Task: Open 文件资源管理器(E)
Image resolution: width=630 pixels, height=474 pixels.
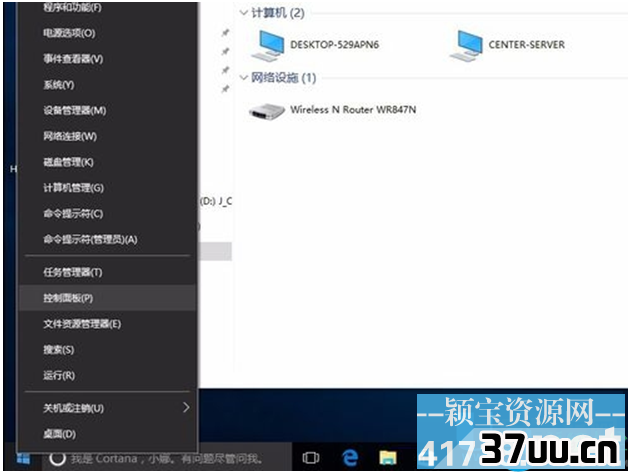Action: tap(82, 324)
